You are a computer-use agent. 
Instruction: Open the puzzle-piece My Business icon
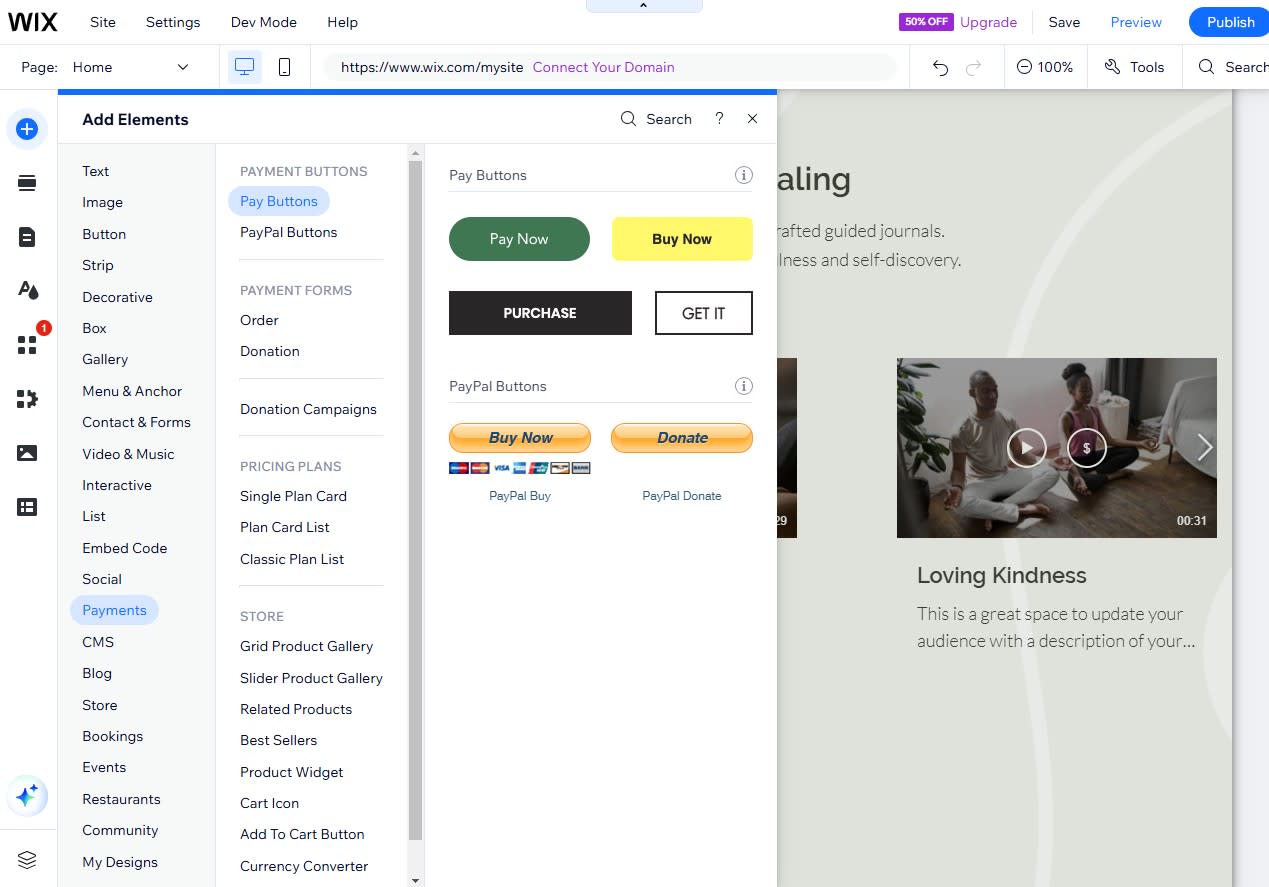coord(27,399)
